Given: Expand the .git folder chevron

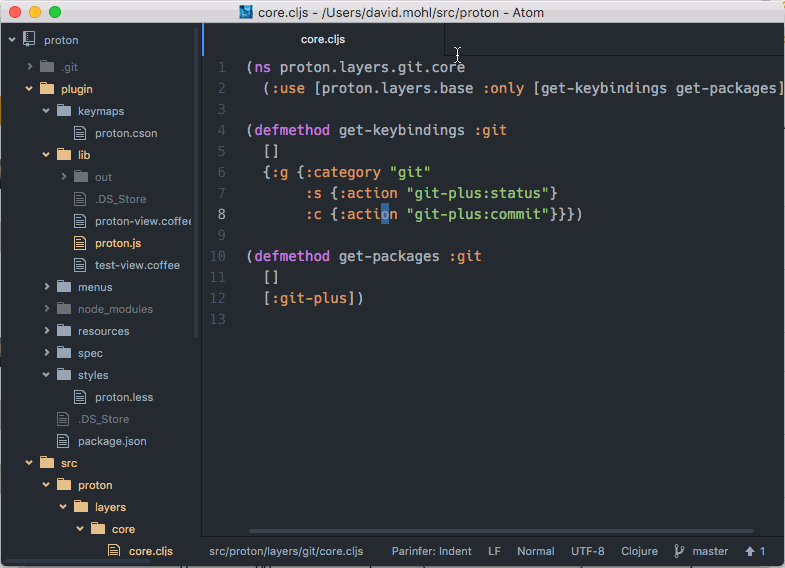Looking at the screenshot, I should tap(30, 66).
